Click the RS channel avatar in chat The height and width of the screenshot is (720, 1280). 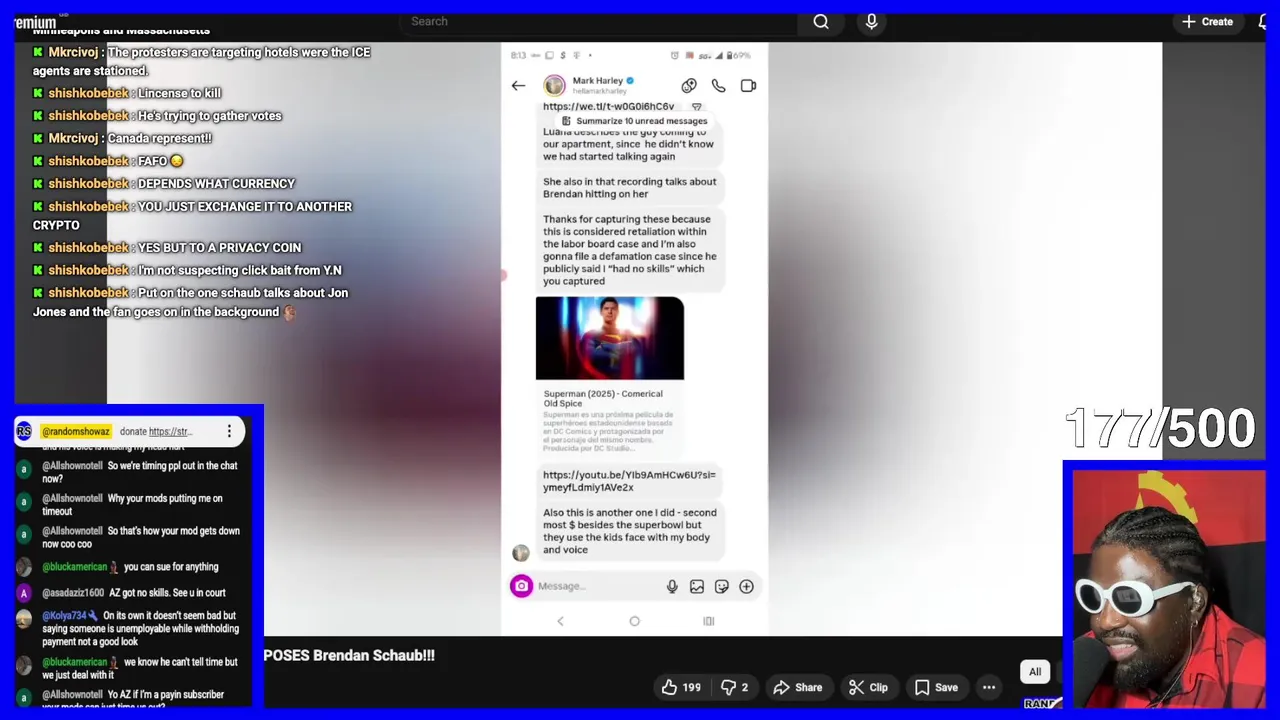tap(24, 432)
